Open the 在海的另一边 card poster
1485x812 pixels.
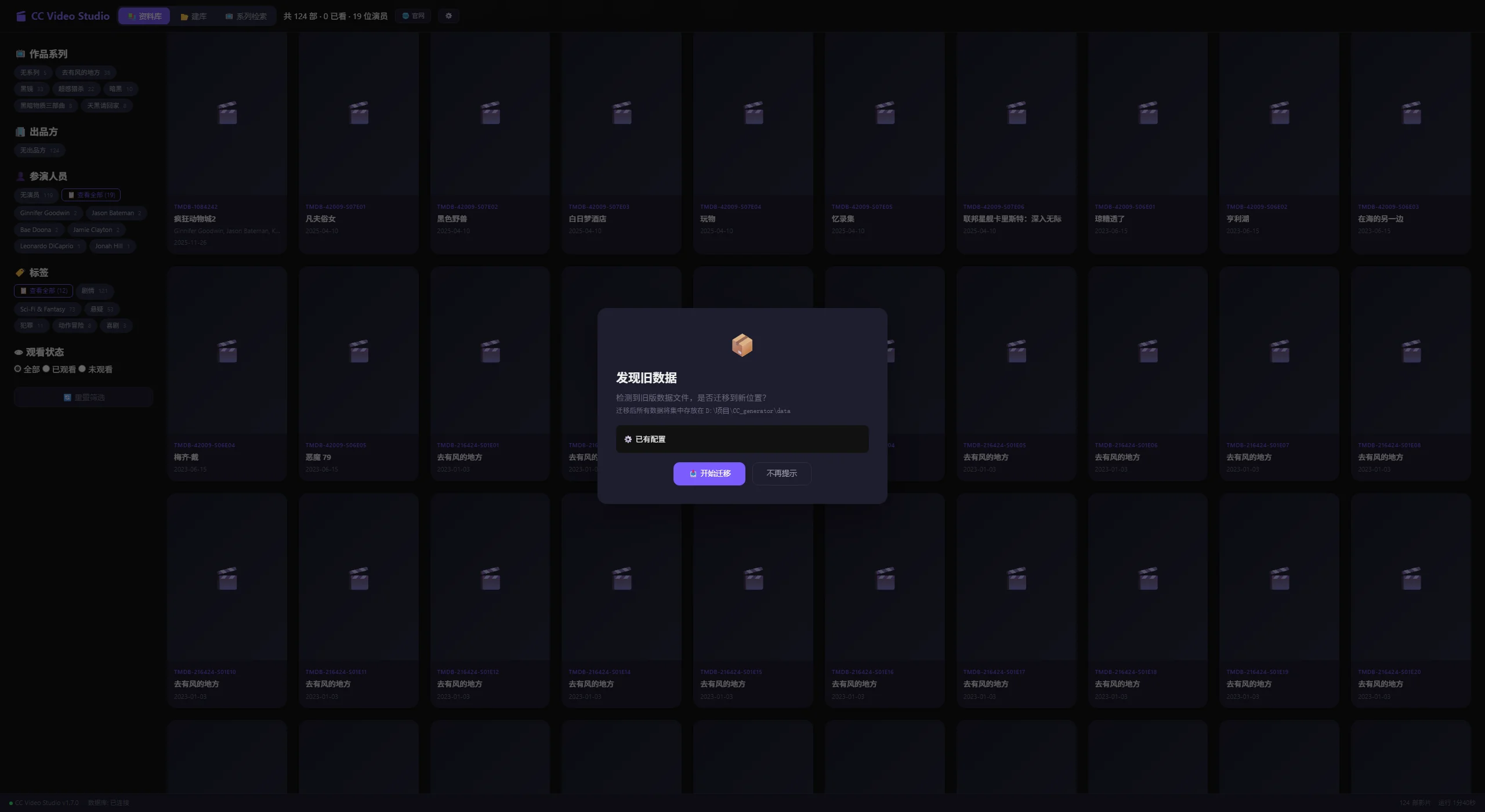pos(1411,114)
